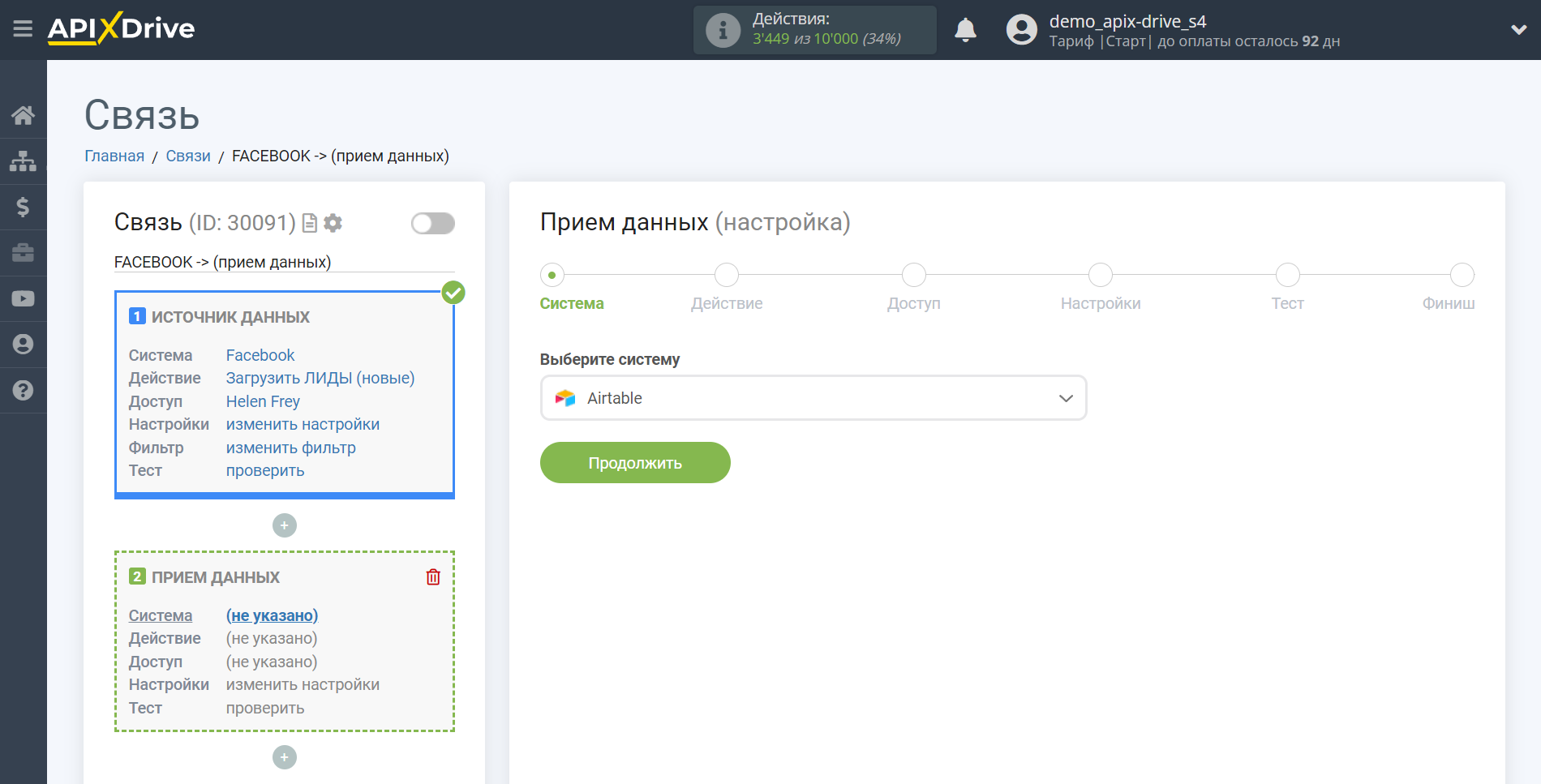
Task: Click the demo_apix-drive_s4 account name
Action: pyautogui.click(x=1127, y=21)
